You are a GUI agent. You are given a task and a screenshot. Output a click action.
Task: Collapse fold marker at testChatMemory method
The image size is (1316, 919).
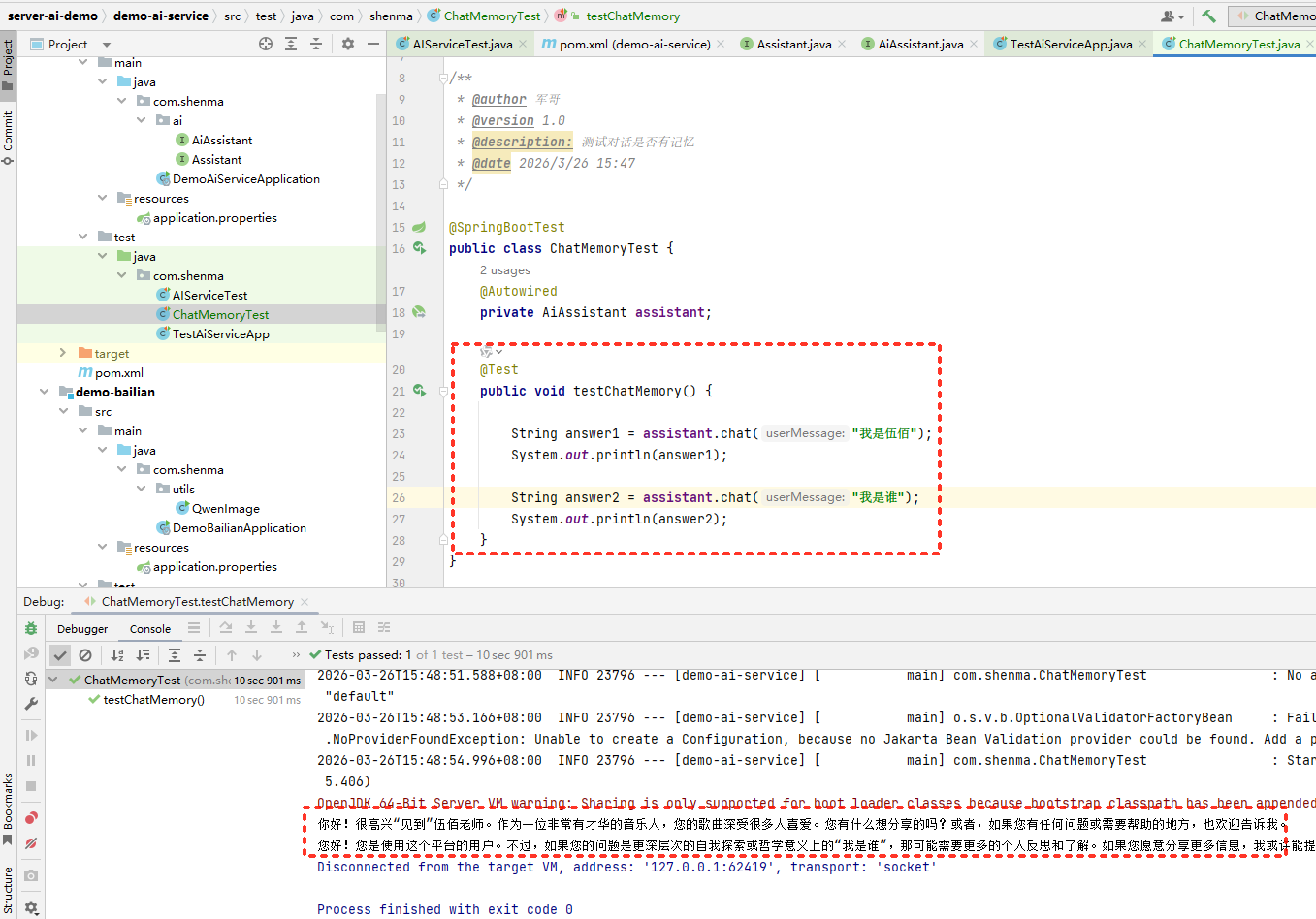tap(443, 392)
